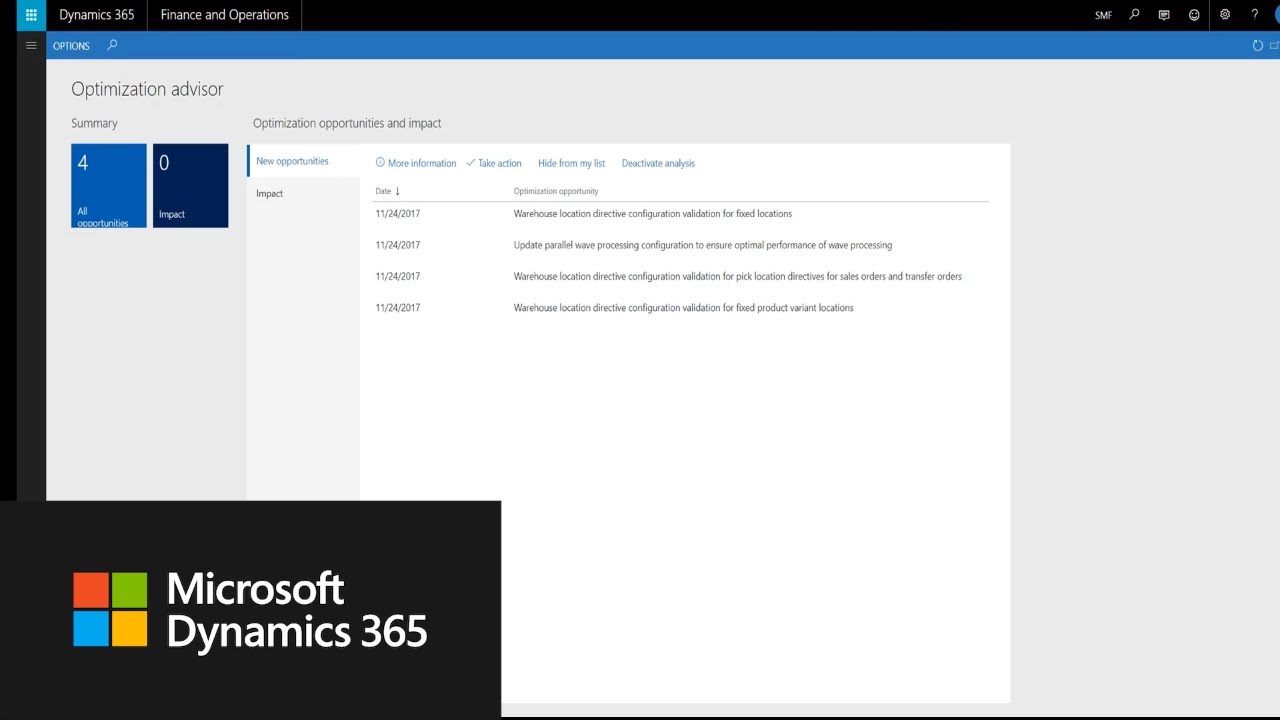Viewport: 1280px width, 720px height.
Task: Click Deactivate analysis
Action: pos(658,163)
